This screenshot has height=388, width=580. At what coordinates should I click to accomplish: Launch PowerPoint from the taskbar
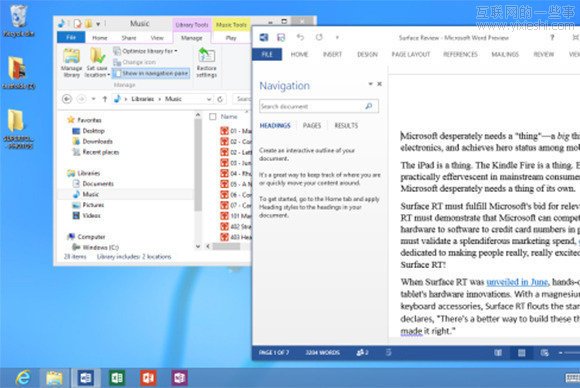[x=148, y=378]
